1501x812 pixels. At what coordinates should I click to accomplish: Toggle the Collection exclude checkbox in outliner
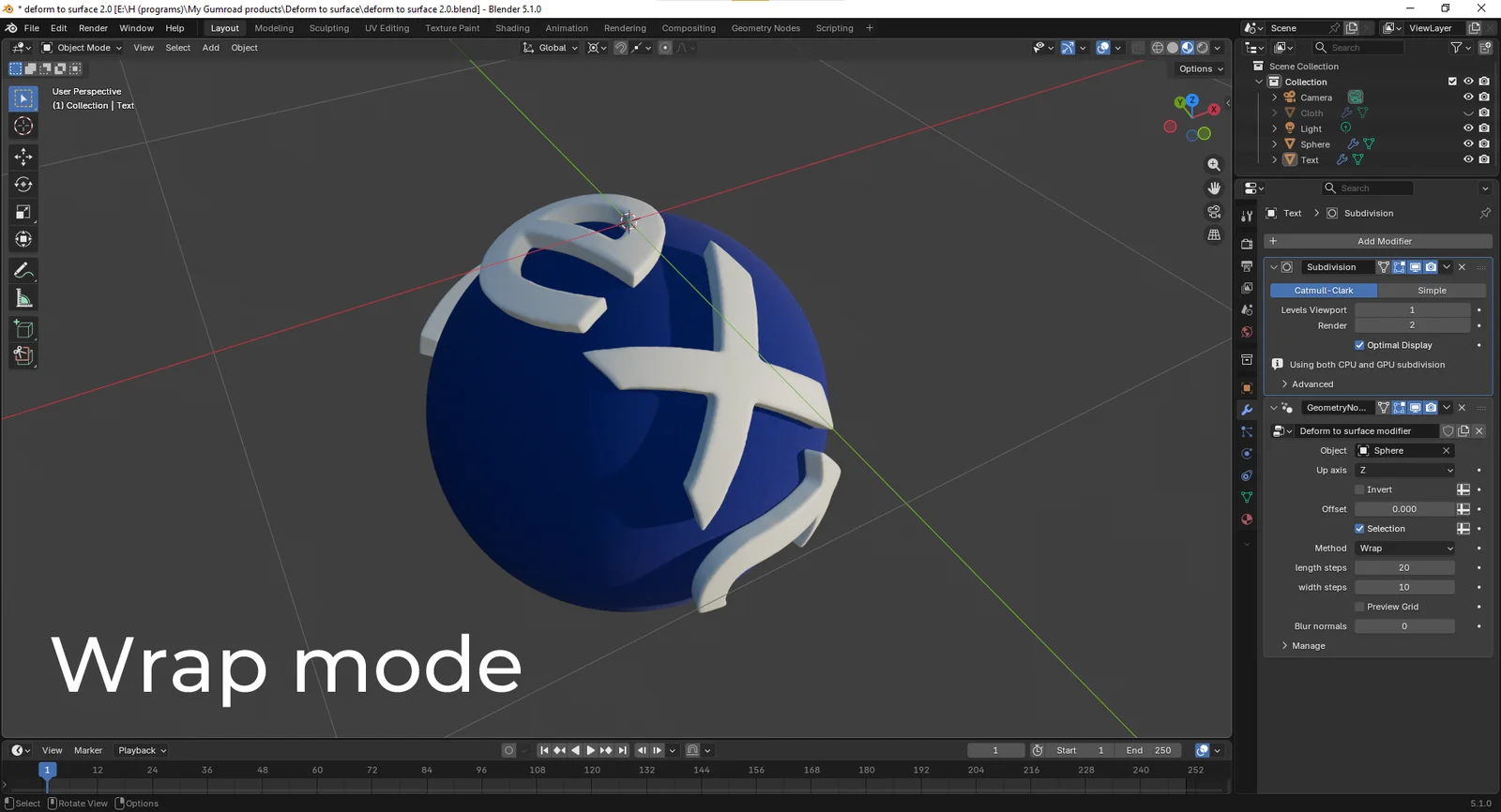click(x=1452, y=82)
